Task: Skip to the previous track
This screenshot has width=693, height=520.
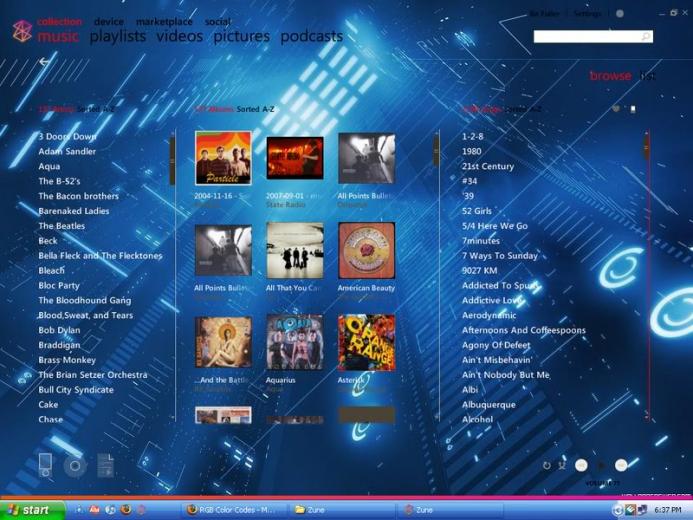Action: pos(581,465)
